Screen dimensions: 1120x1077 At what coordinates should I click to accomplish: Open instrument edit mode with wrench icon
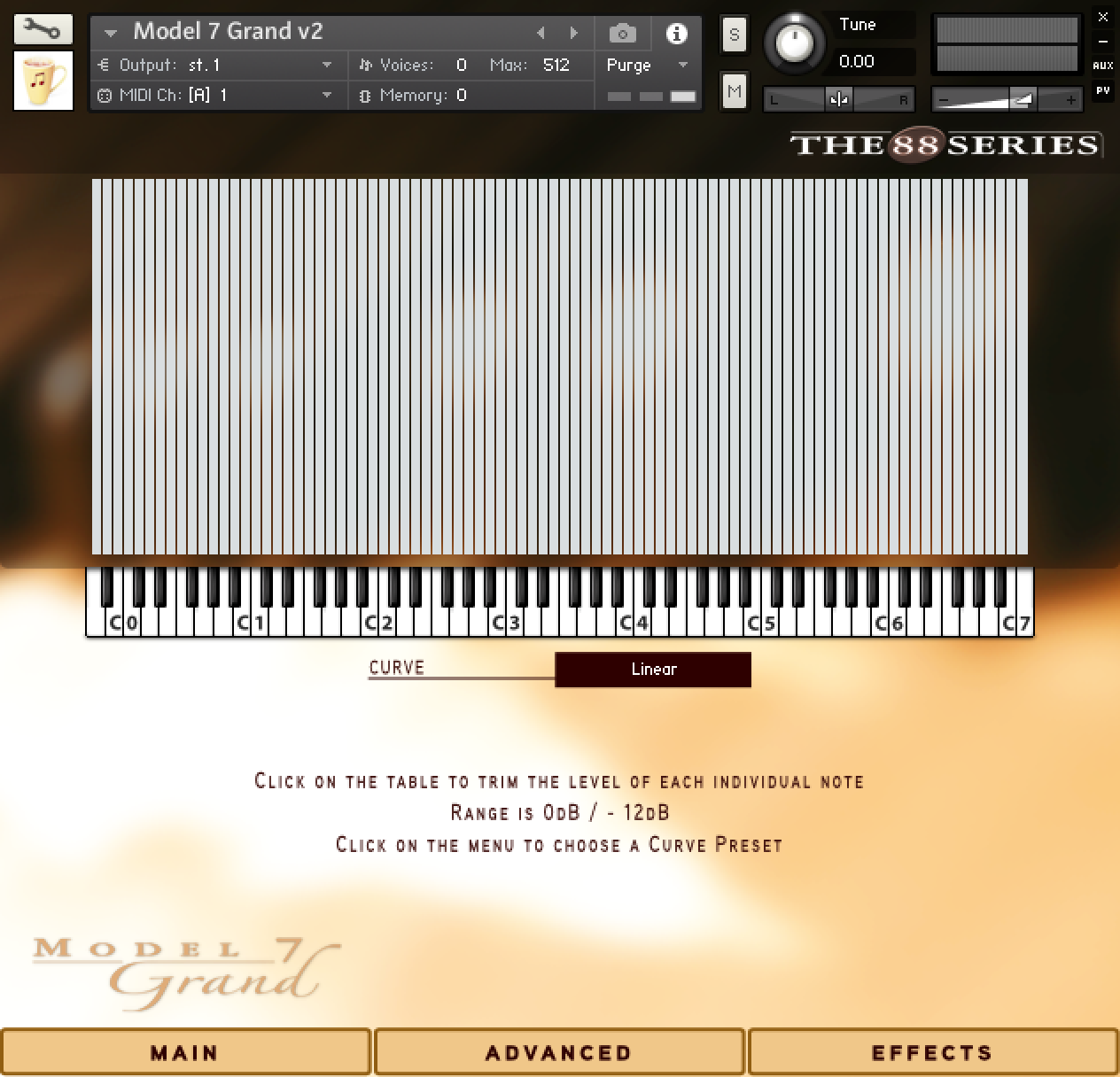pos(43,30)
